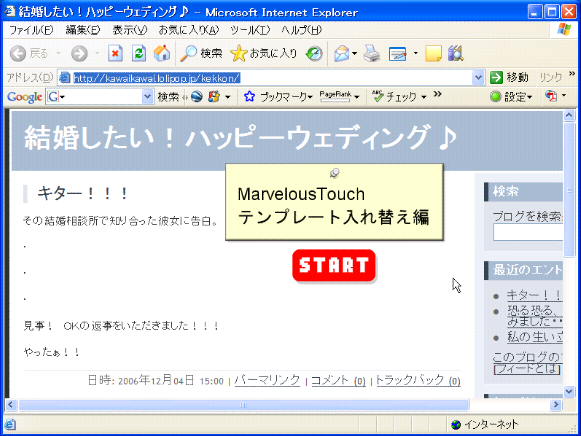The image size is (581, 436).
Task: Click the Stop button in the IE toolbar
Action: point(115,54)
